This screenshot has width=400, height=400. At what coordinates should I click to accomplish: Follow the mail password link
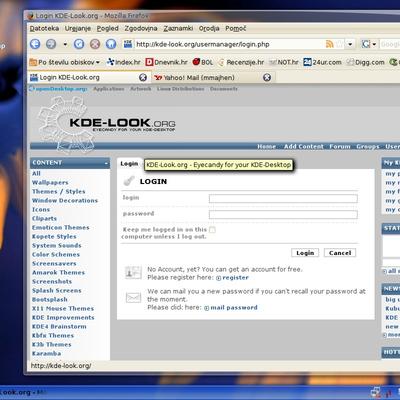tap(234, 308)
